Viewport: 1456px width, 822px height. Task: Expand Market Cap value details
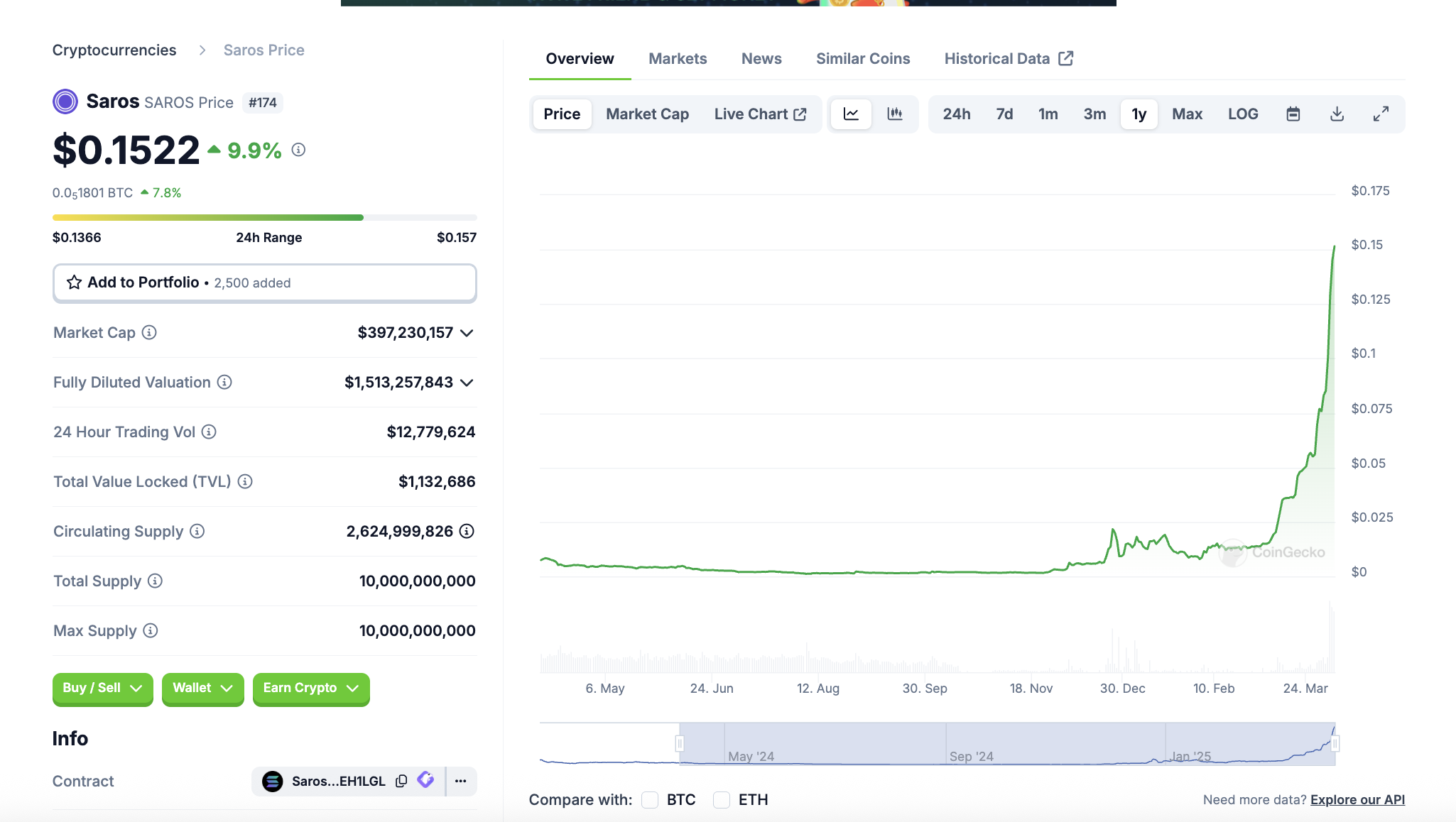(x=467, y=333)
